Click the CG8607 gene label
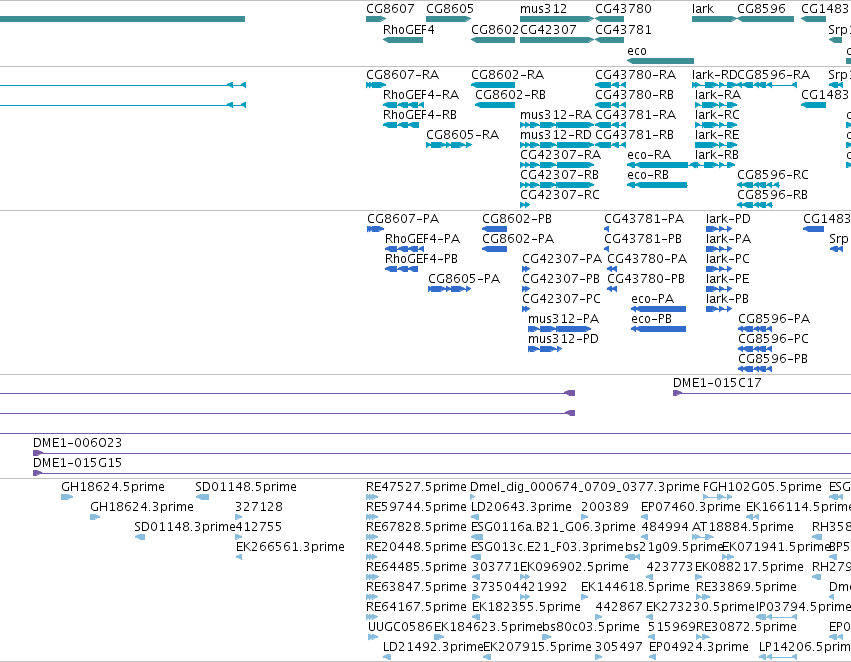Image resolution: width=851 pixels, height=662 pixels. click(x=390, y=9)
